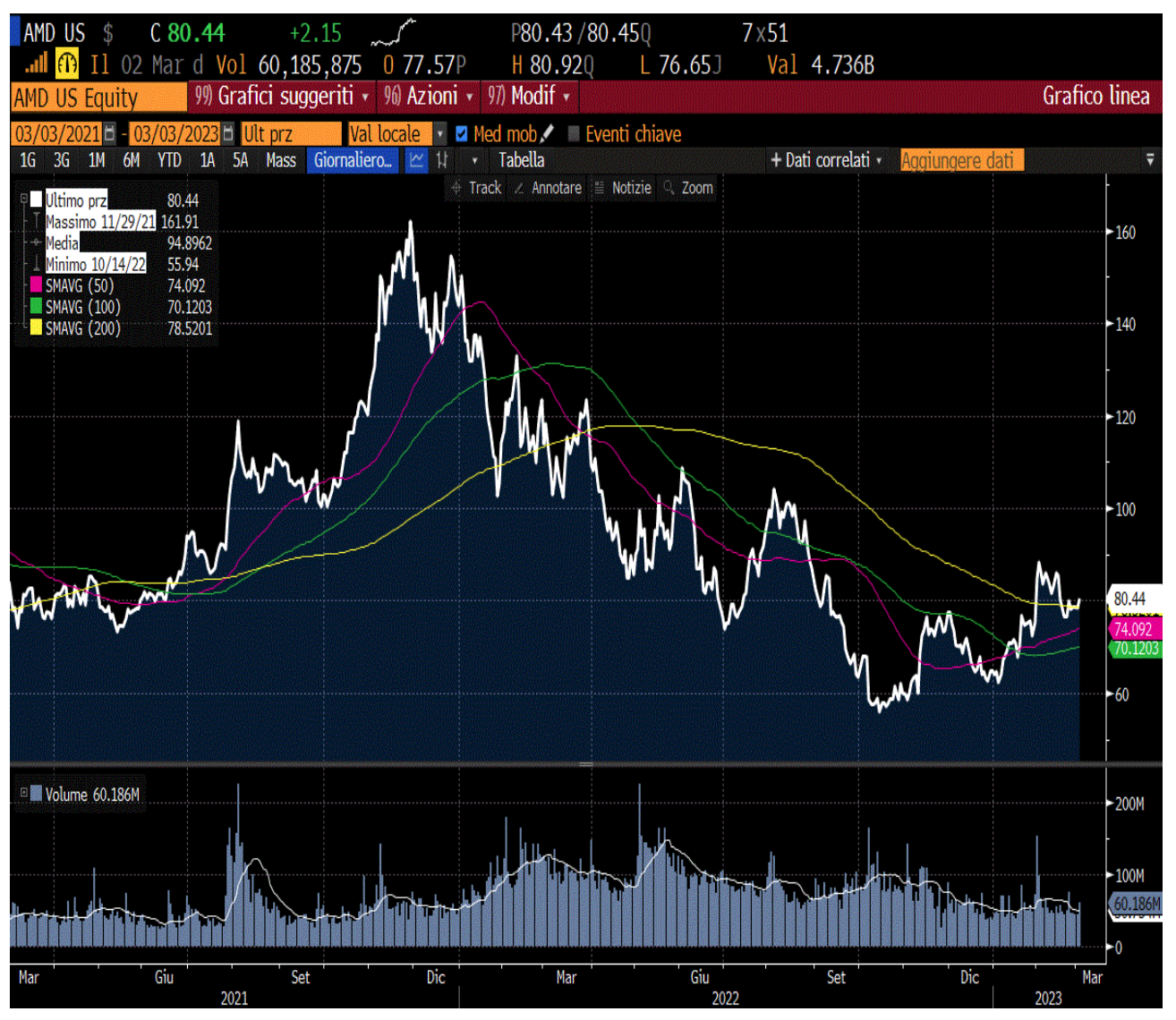Click the magenta SMAVG (50) color swatch

point(36,285)
